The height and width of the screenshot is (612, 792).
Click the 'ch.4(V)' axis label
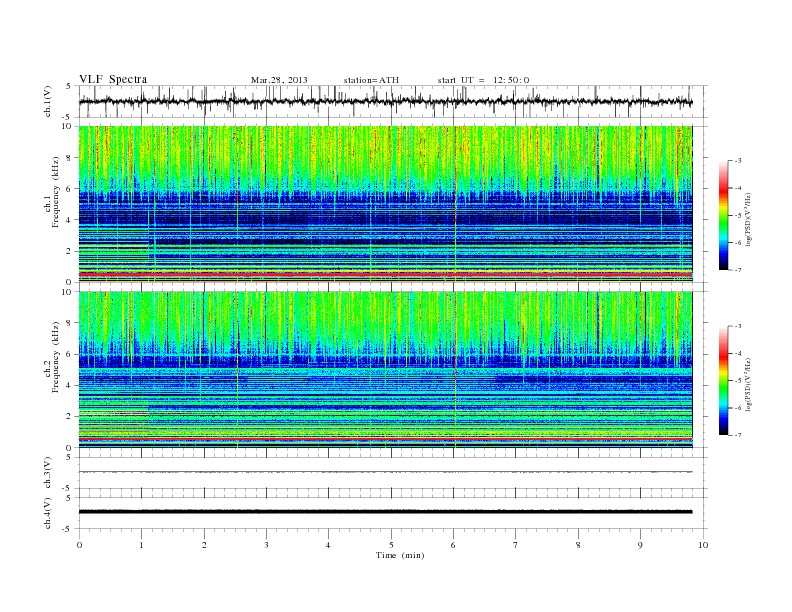tap(48, 513)
